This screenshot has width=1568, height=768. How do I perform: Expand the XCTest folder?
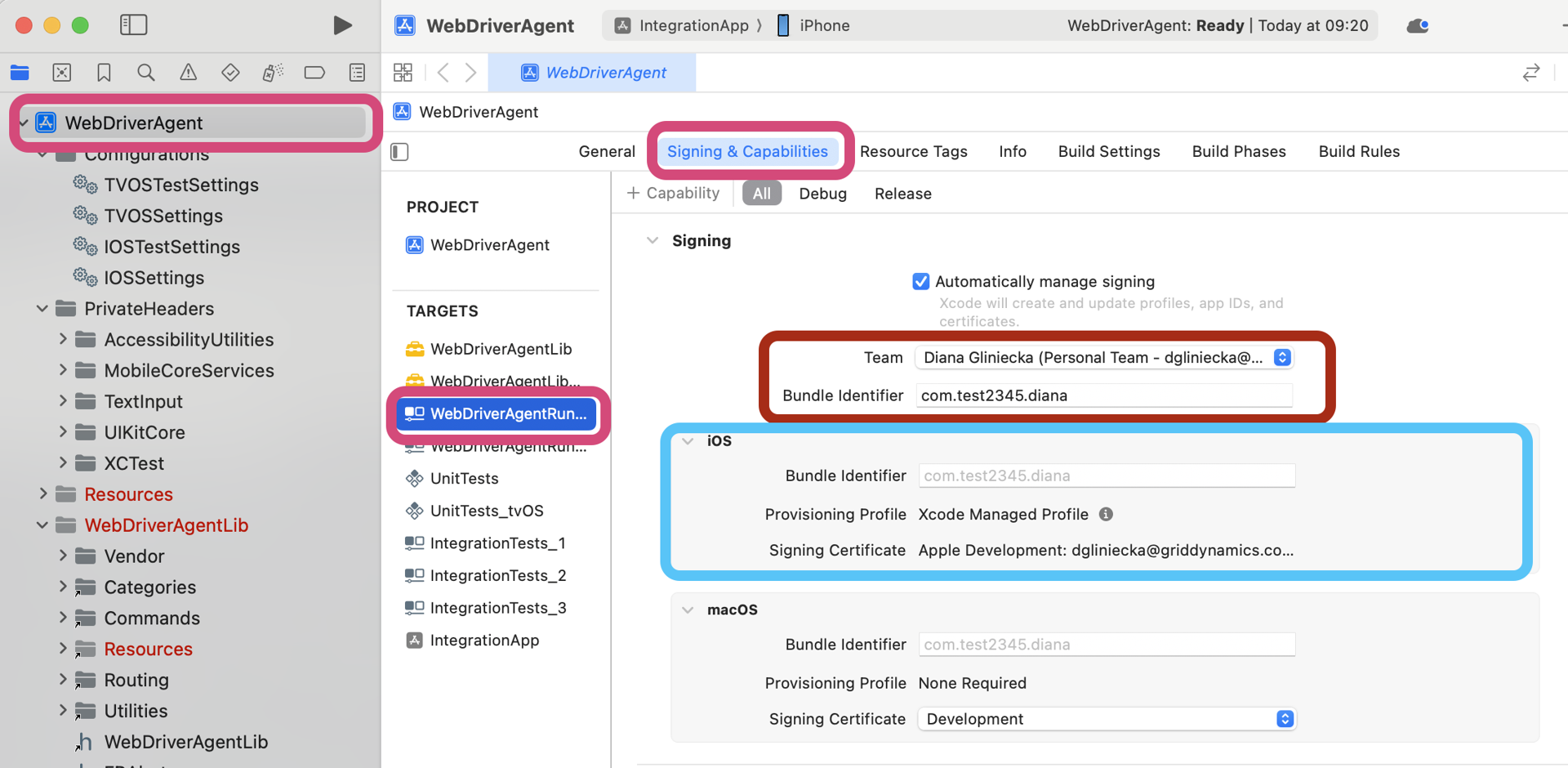click(x=63, y=463)
